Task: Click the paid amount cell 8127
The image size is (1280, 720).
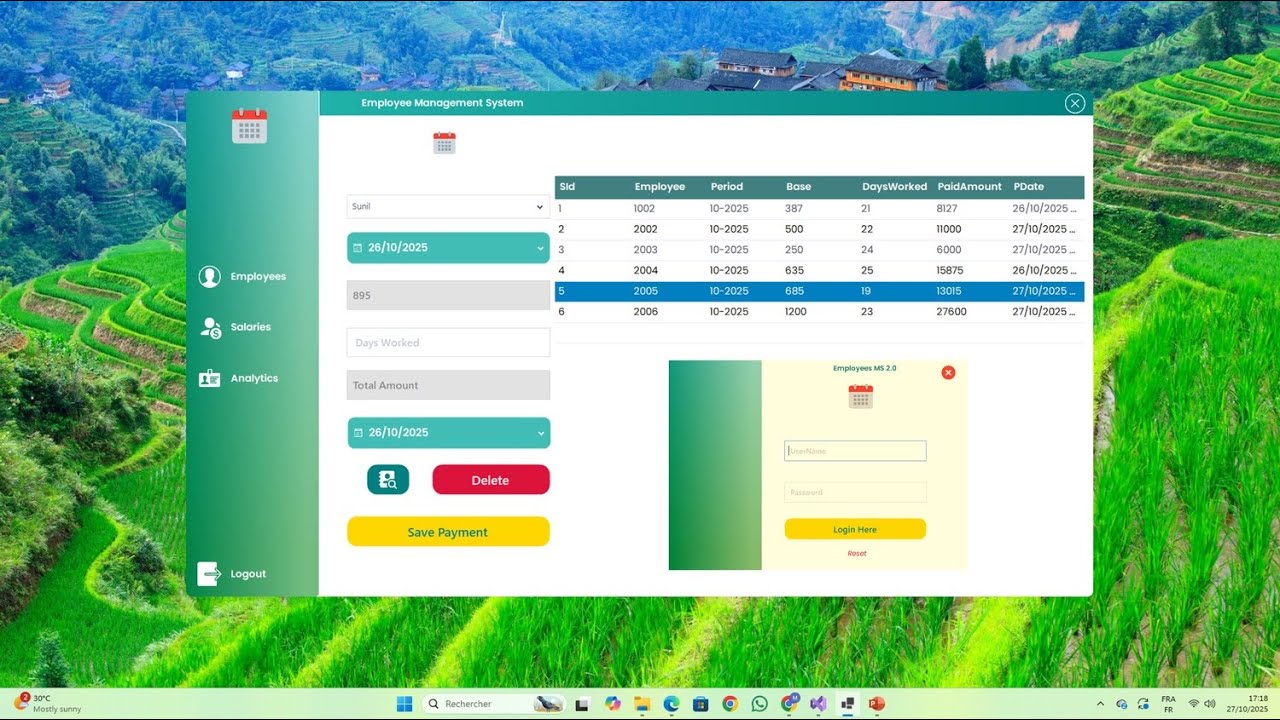Action: tap(946, 209)
